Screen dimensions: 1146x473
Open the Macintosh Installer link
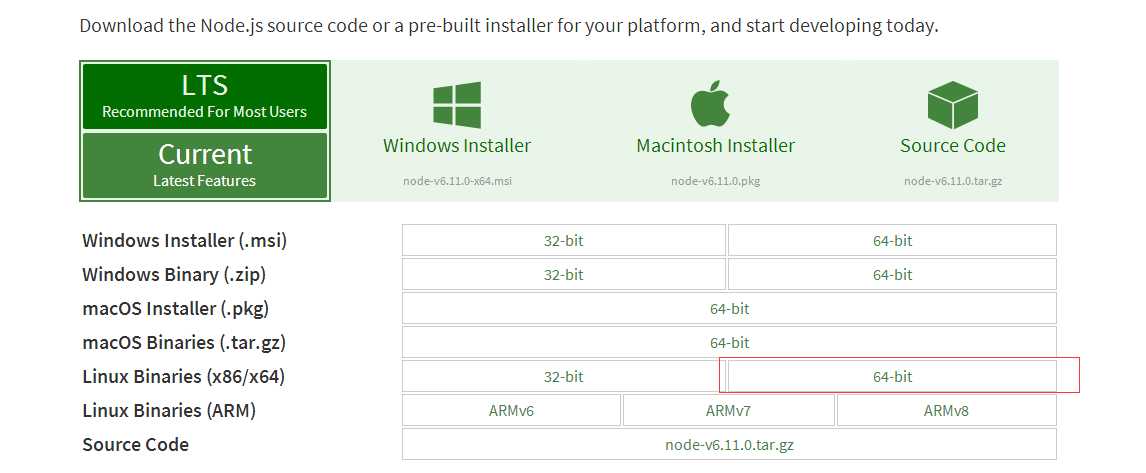(716, 146)
